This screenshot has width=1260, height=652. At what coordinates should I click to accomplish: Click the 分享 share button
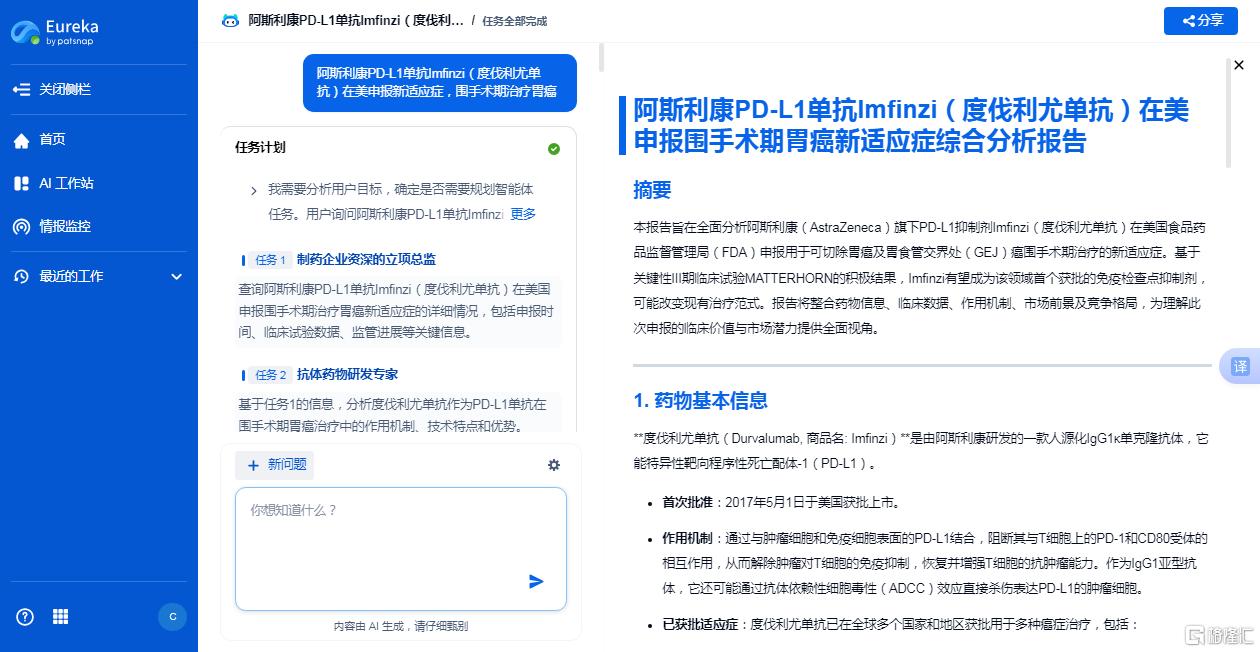pos(1201,21)
